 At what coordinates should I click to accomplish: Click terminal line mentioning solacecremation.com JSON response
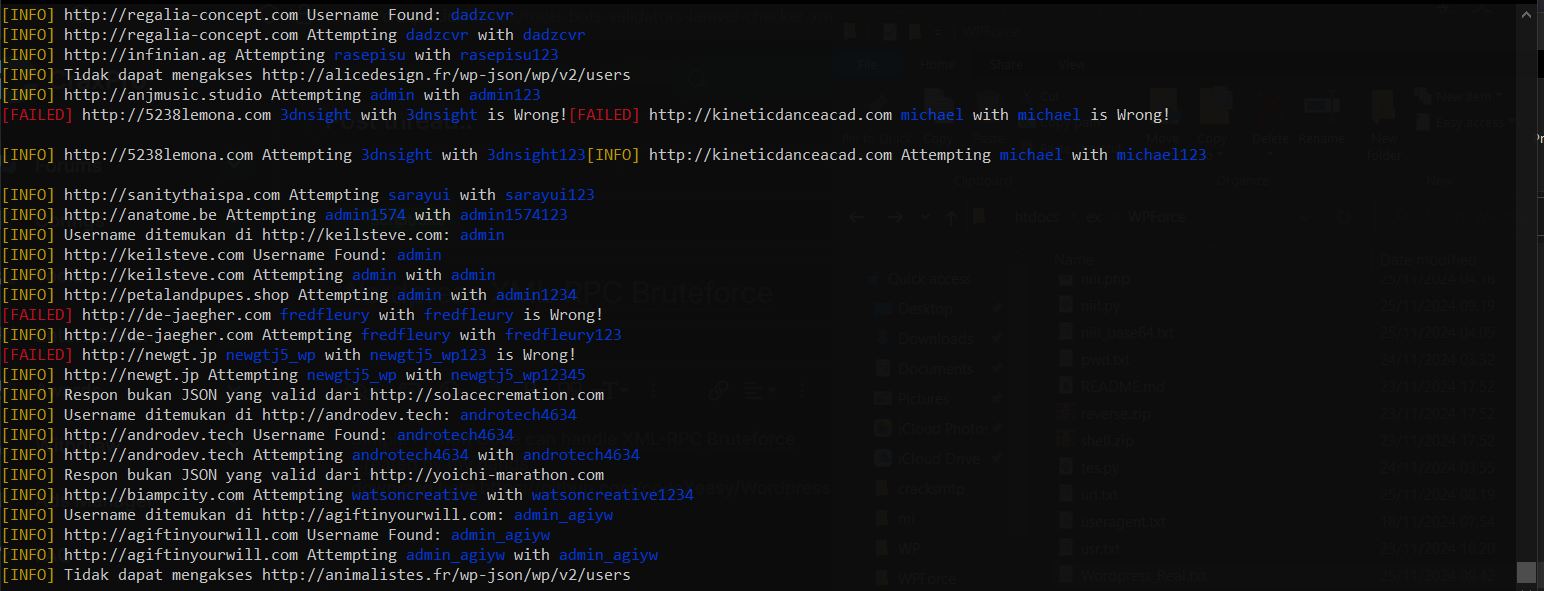tap(303, 395)
